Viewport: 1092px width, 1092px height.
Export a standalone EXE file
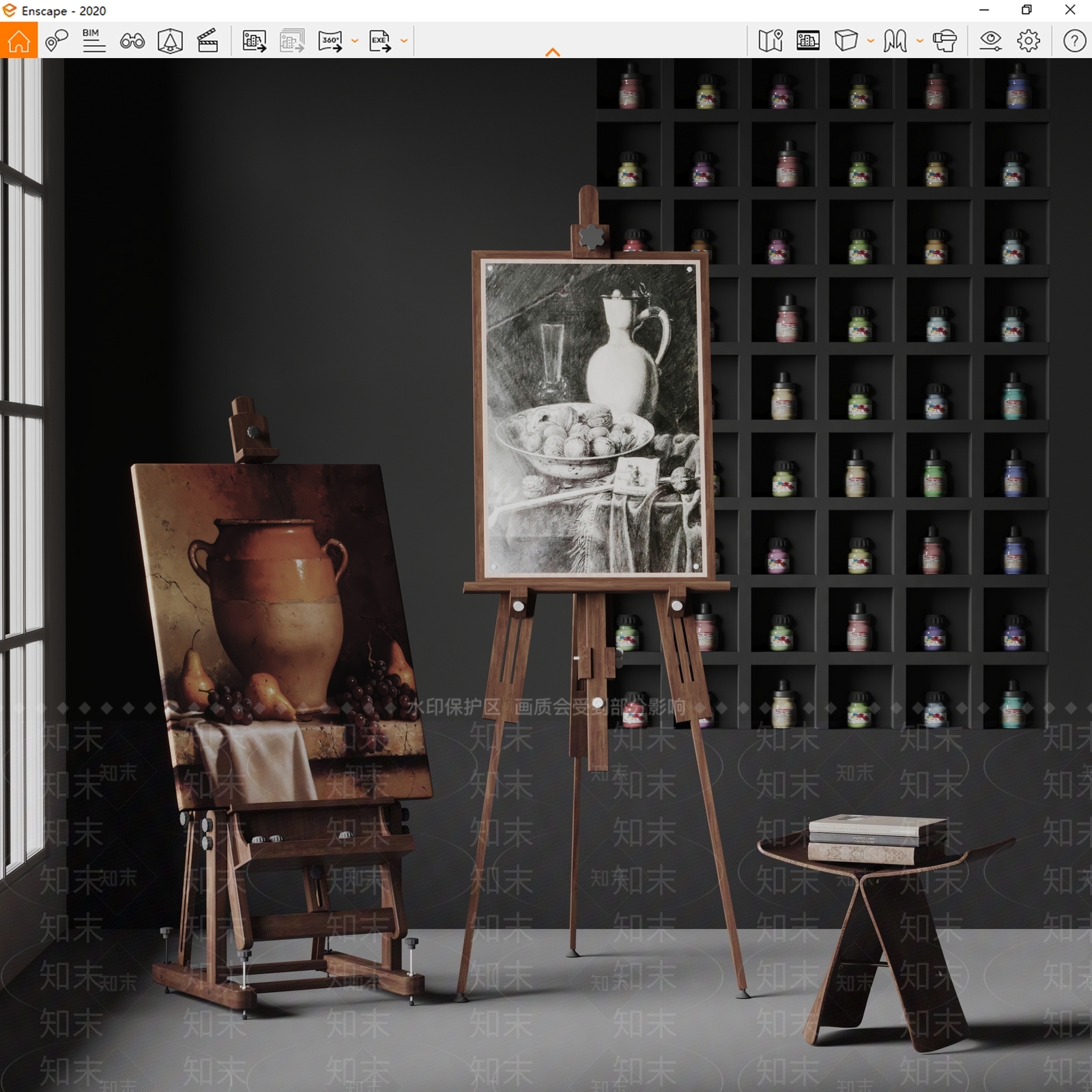[x=379, y=41]
